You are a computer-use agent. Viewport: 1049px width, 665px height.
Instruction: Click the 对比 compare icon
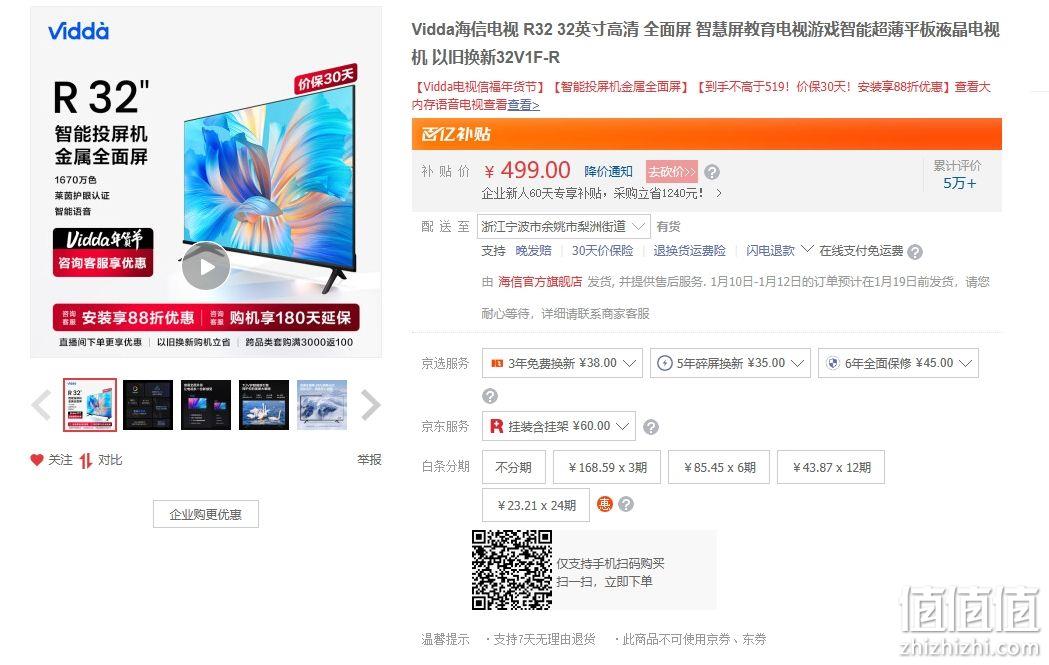point(86,460)
